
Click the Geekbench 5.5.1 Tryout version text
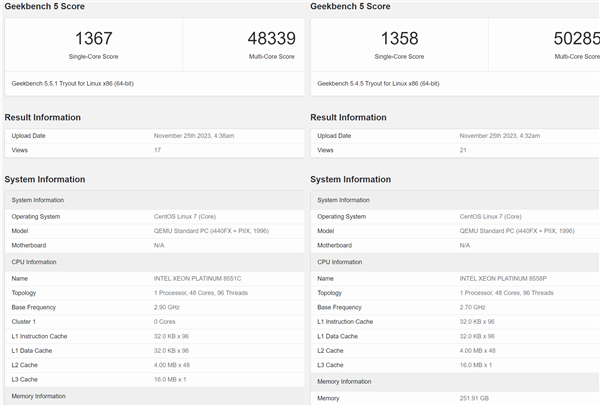point(74,83)
